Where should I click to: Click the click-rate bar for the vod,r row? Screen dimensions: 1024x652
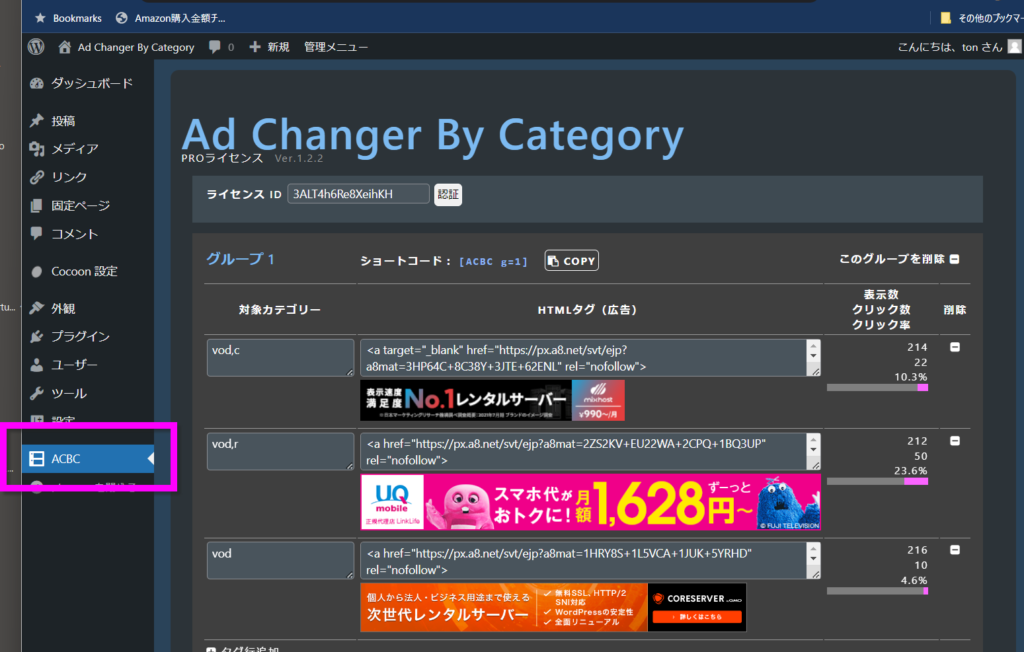pos(878,481)
